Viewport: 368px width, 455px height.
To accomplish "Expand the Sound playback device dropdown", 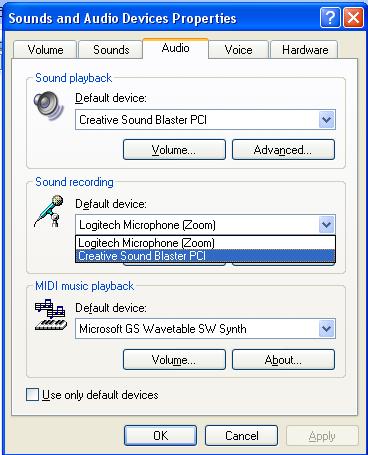I will pos(326,120).
